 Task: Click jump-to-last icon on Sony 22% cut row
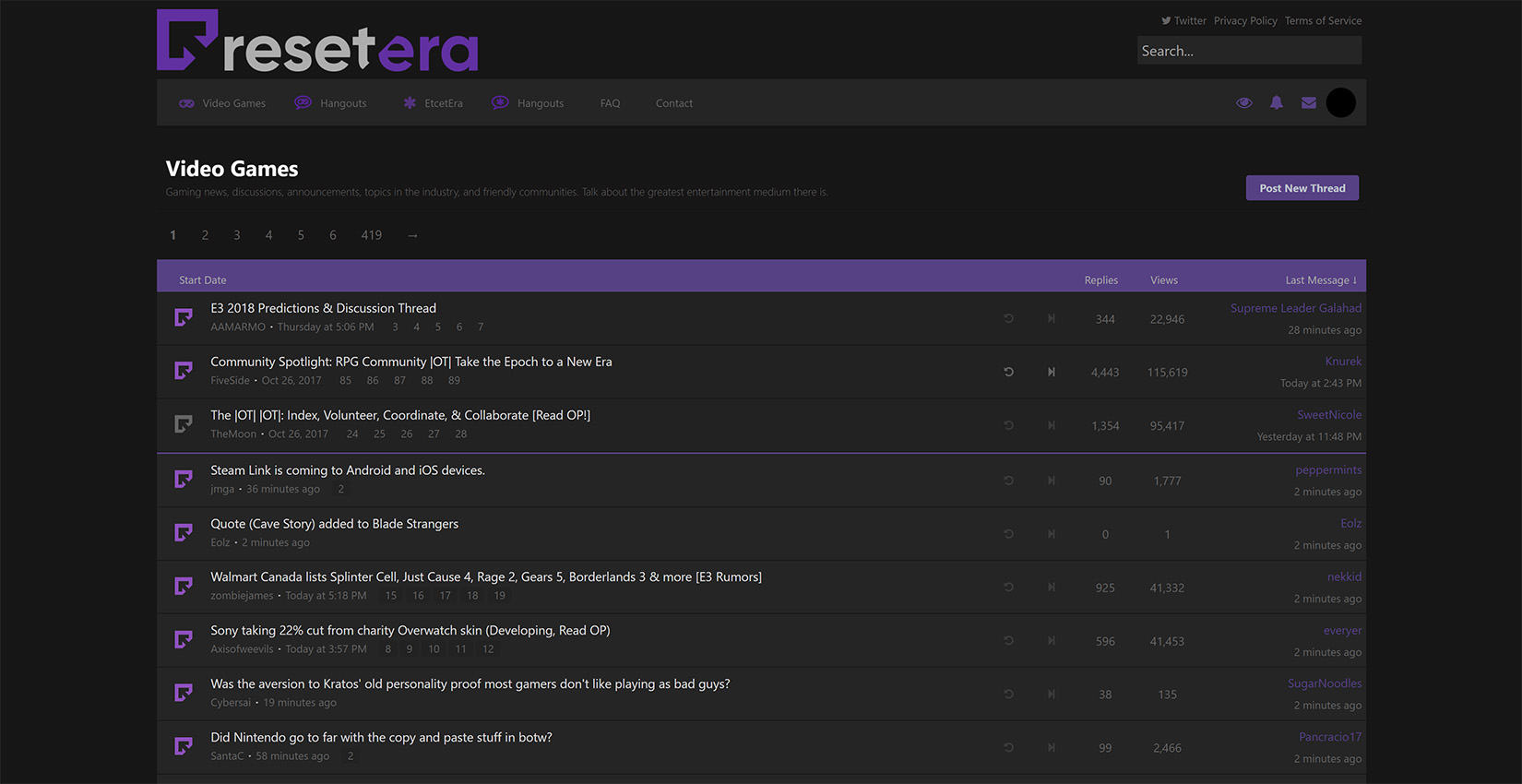1051,641
